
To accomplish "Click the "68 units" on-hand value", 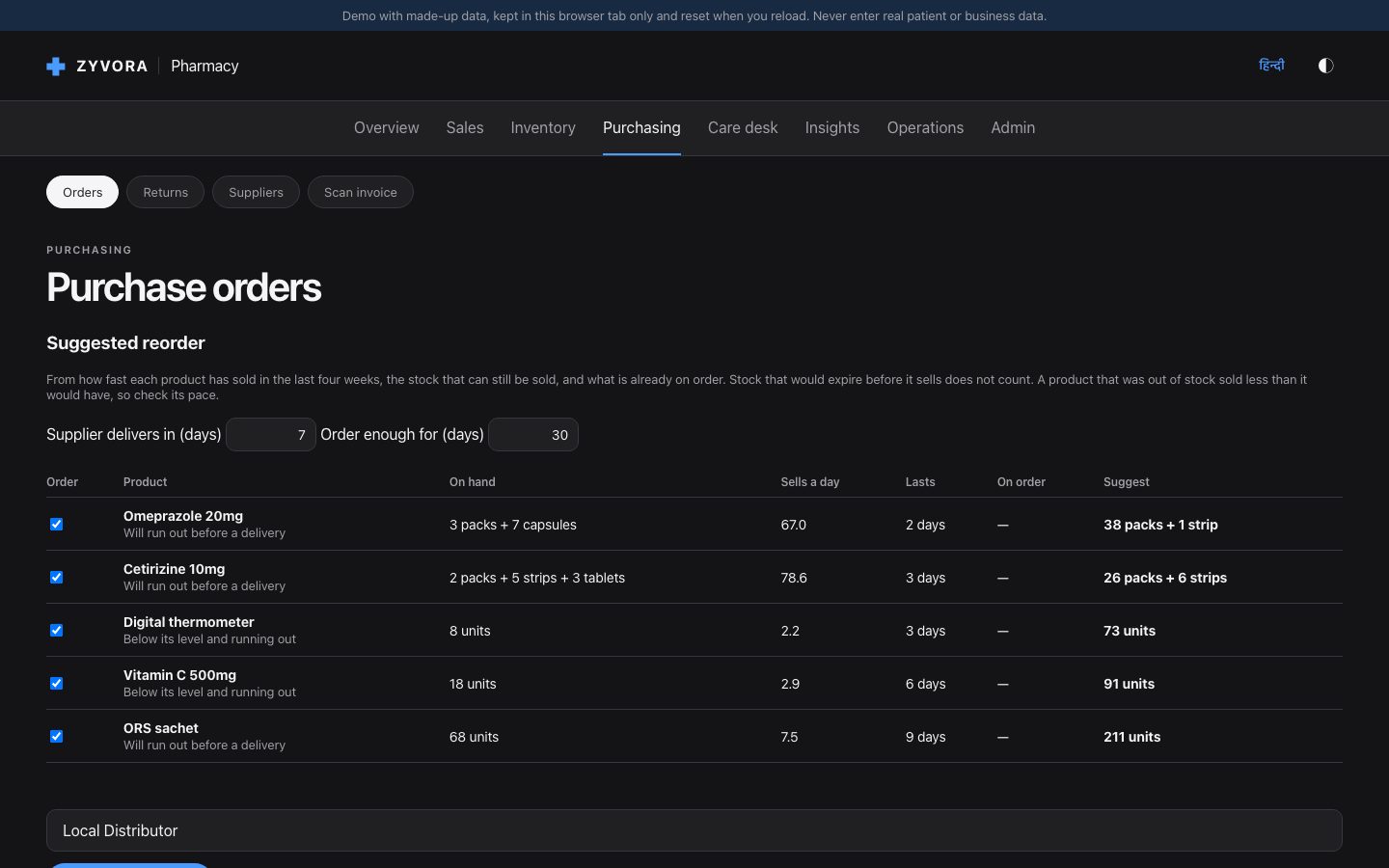I will pos(474,737).
